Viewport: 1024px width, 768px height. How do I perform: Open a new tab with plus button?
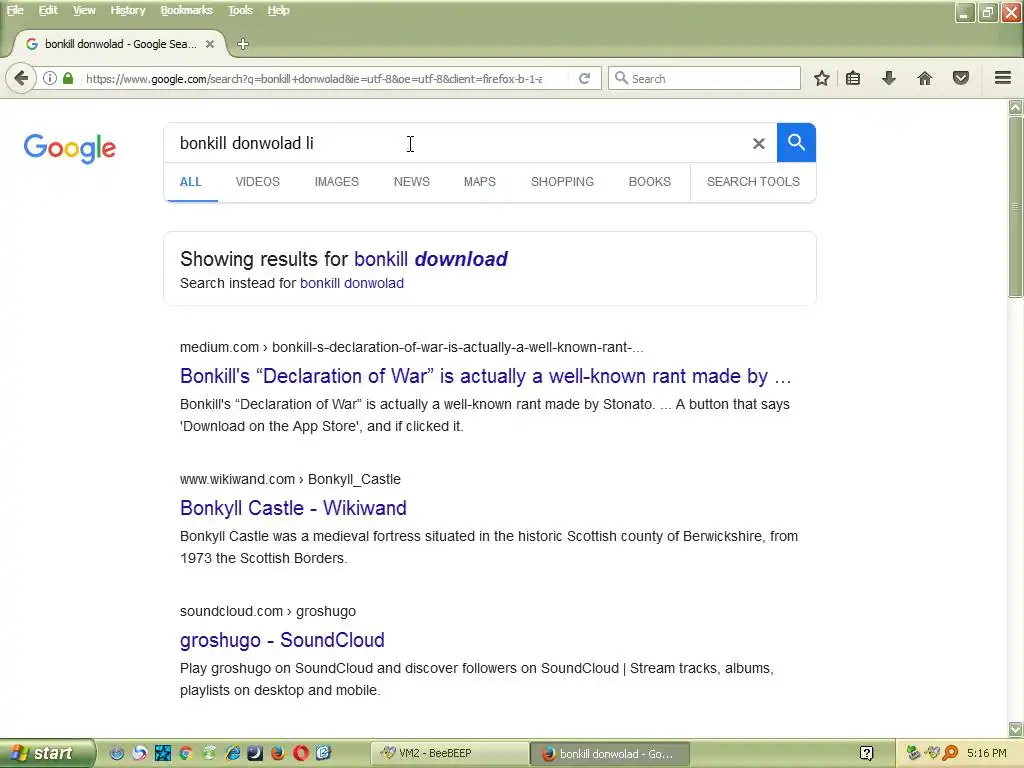click(243, 44)
